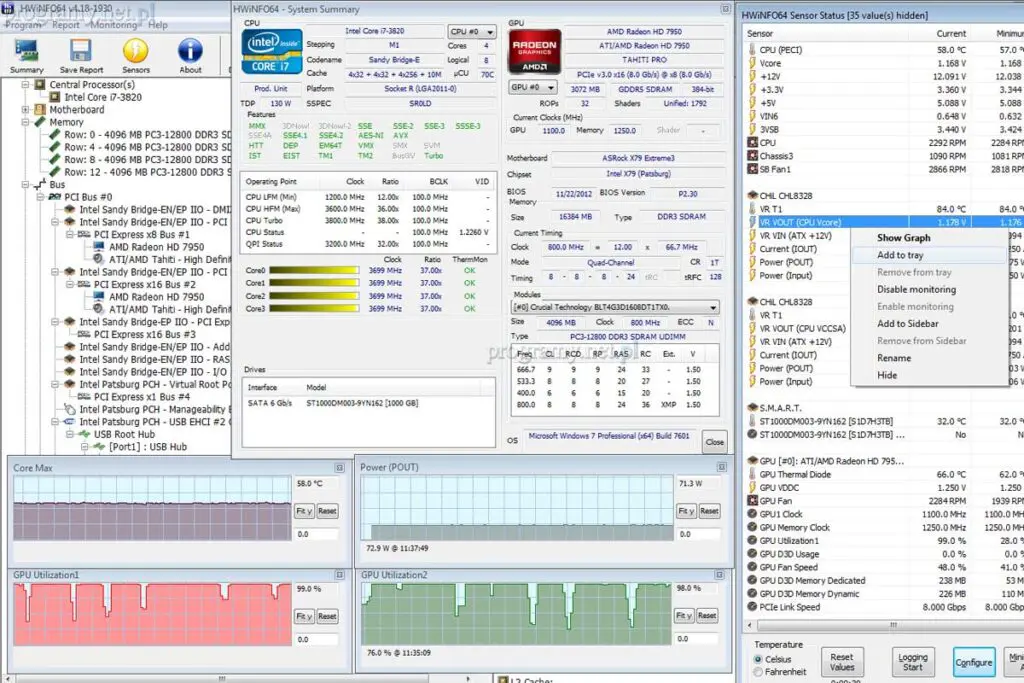Image resolution: width=1024 pixels, height=683 pixels.
Task: Click the Radeon Graphics AMD logo
Action: (x=535, y=52)
